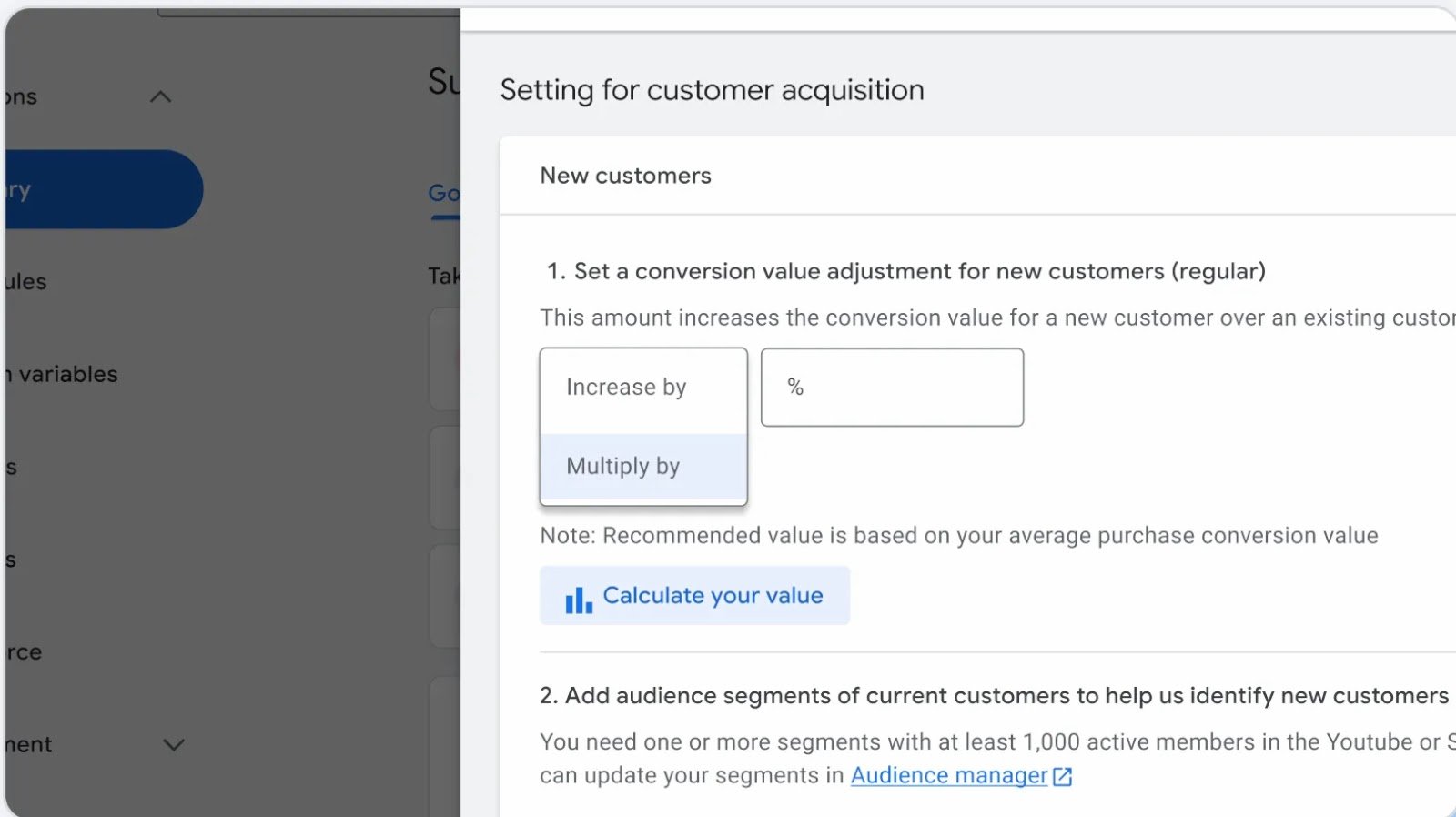This screenshot has height=817, width=1456.
Task: Select the highlighted blue sidebar item
Action: 103,189
